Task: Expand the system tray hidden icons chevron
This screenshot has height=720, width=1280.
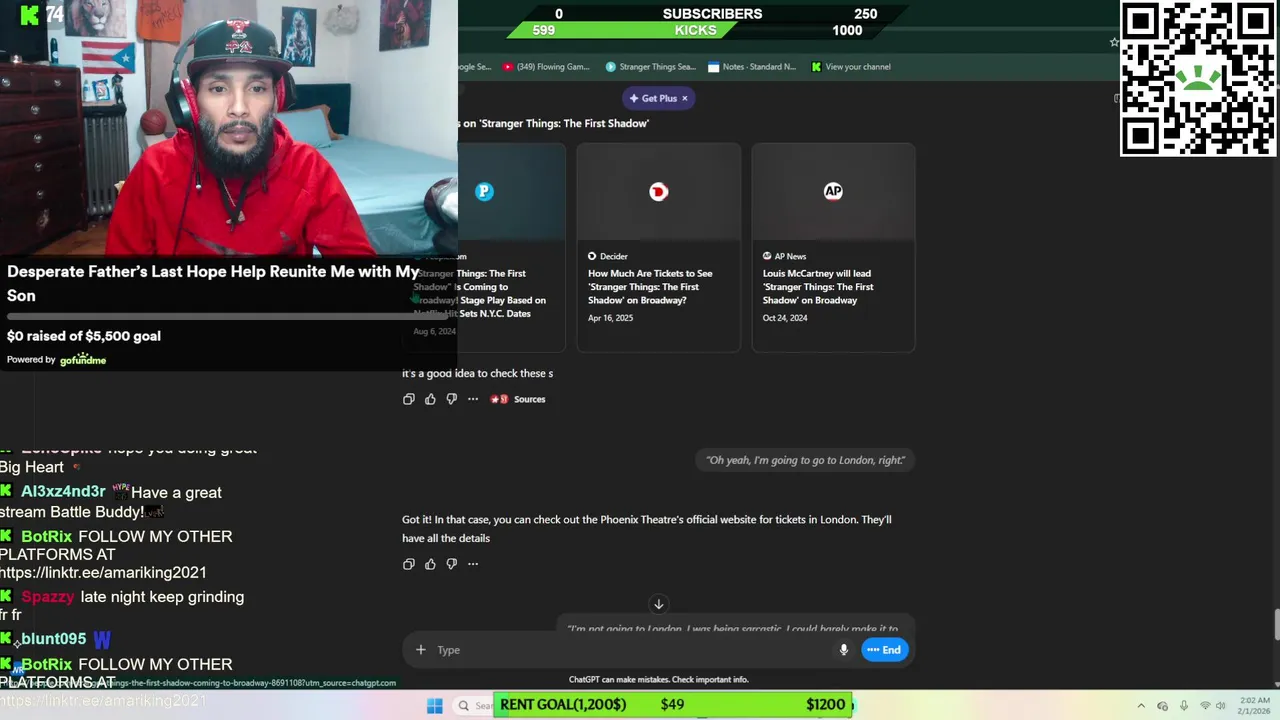Action: (1141, 706)
